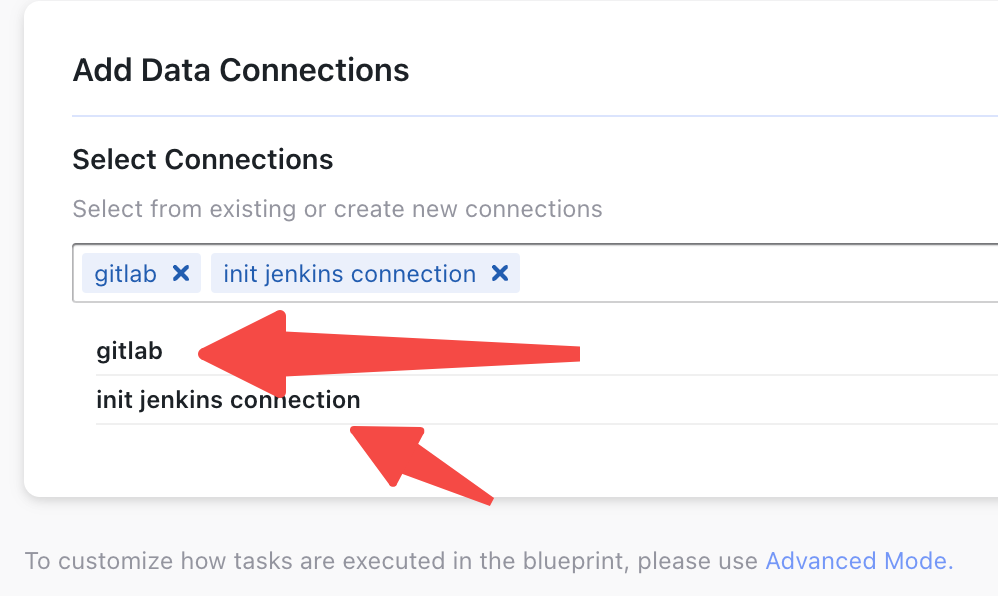Click the helper text about customizing tasks
This screenshot has height=596, width=998.
pos(390,561)
